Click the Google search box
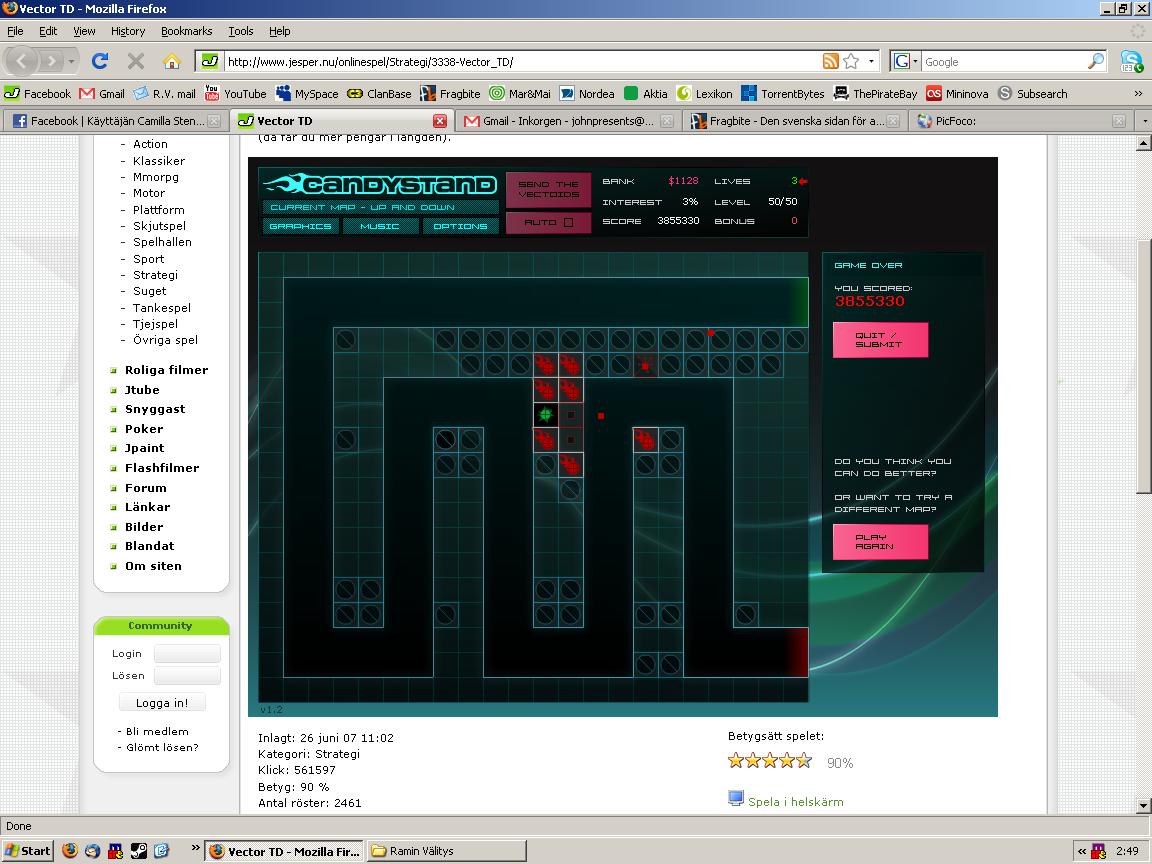Image resolution: width=1152 pixels, height=864 pixels. pyautogui.click(x=1004, y=62)
